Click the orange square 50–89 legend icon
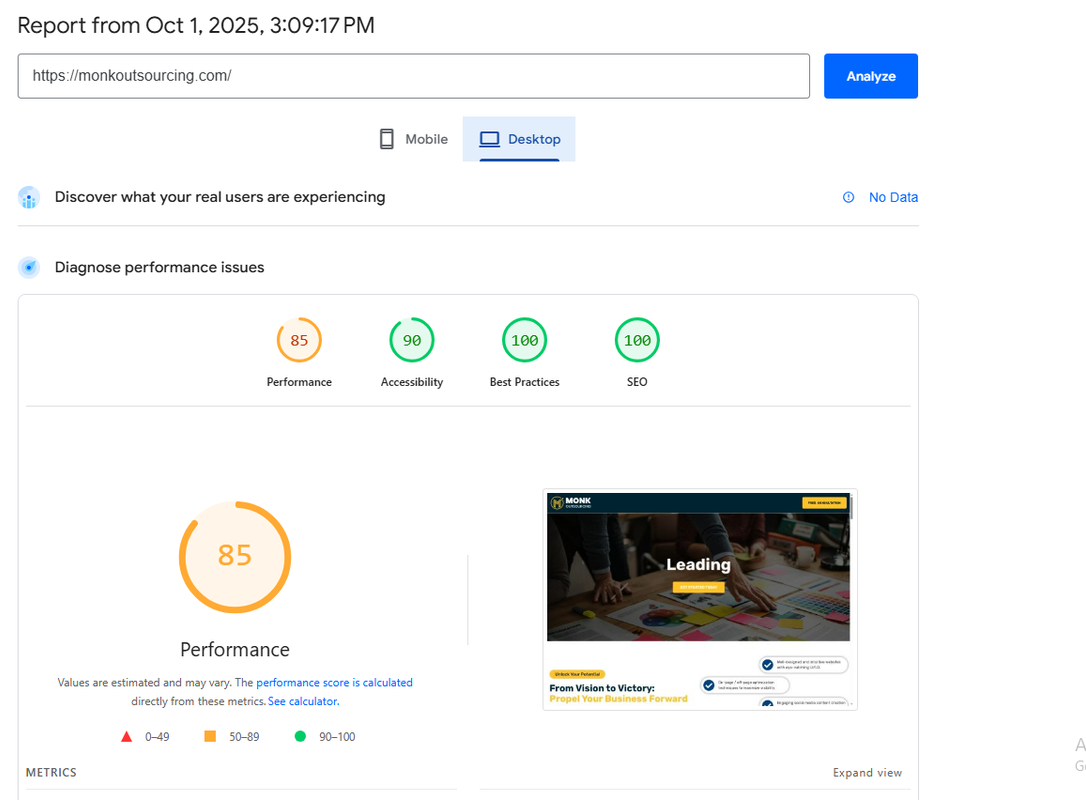Screen dimensions: 1086x800 210,737
